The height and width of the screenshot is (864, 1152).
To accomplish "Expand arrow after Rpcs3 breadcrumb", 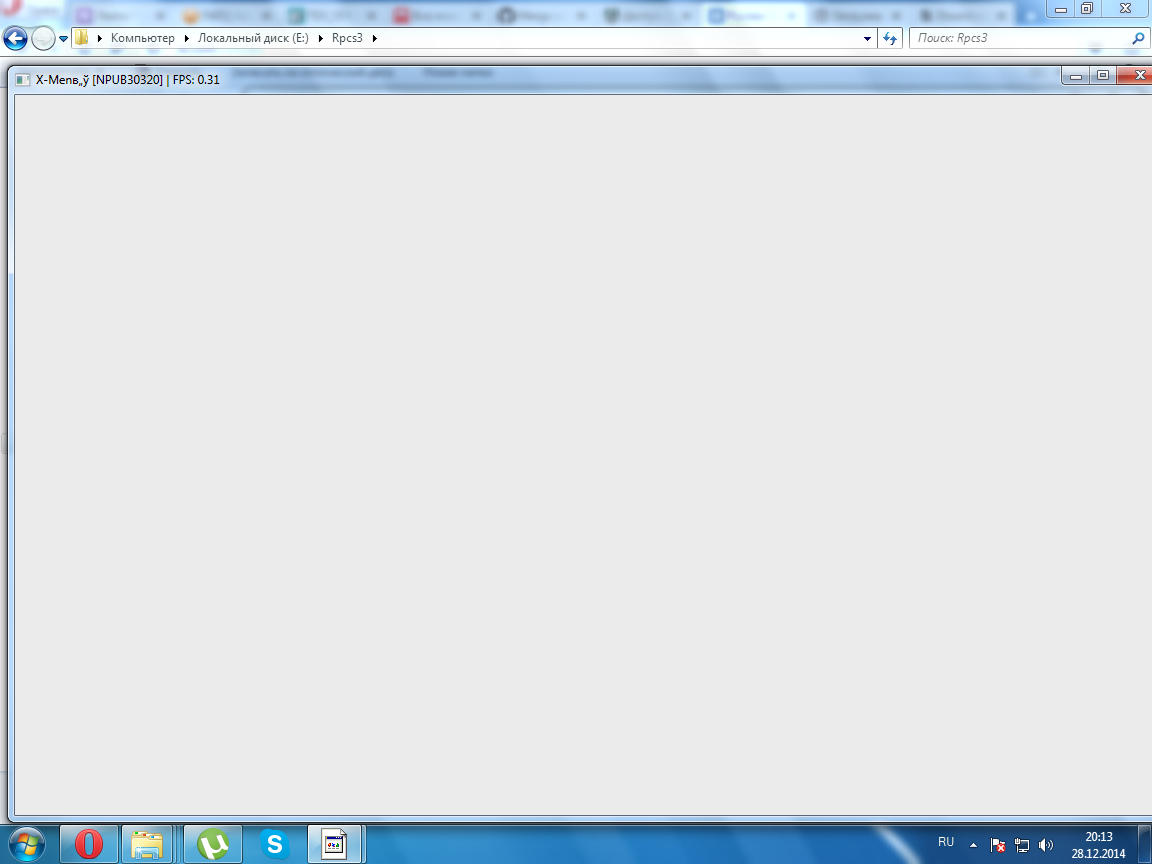I will pos(375,38).
